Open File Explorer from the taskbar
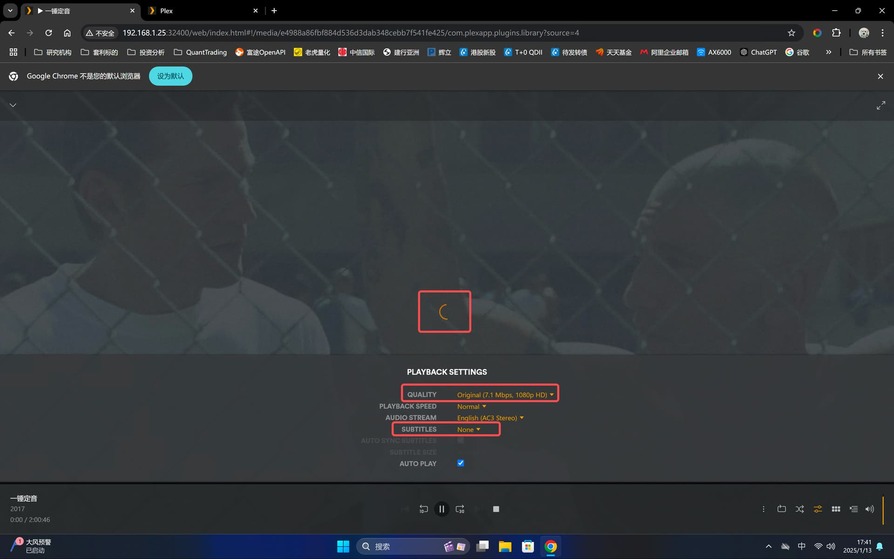The height and width of the screenshot is (559, 894). coord(505,546)
